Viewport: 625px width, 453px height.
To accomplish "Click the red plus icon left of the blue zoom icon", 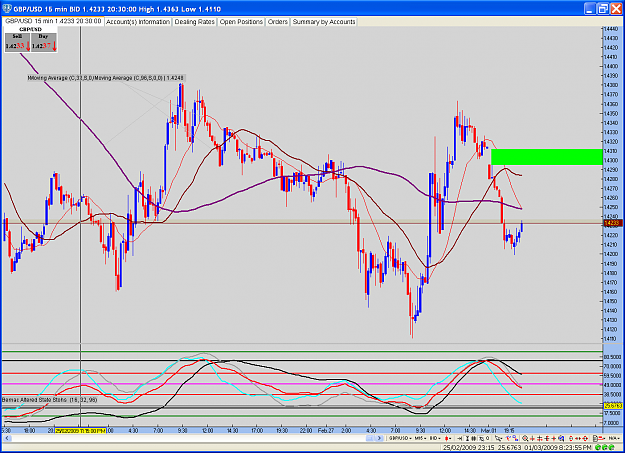I will tap(554, 438).
